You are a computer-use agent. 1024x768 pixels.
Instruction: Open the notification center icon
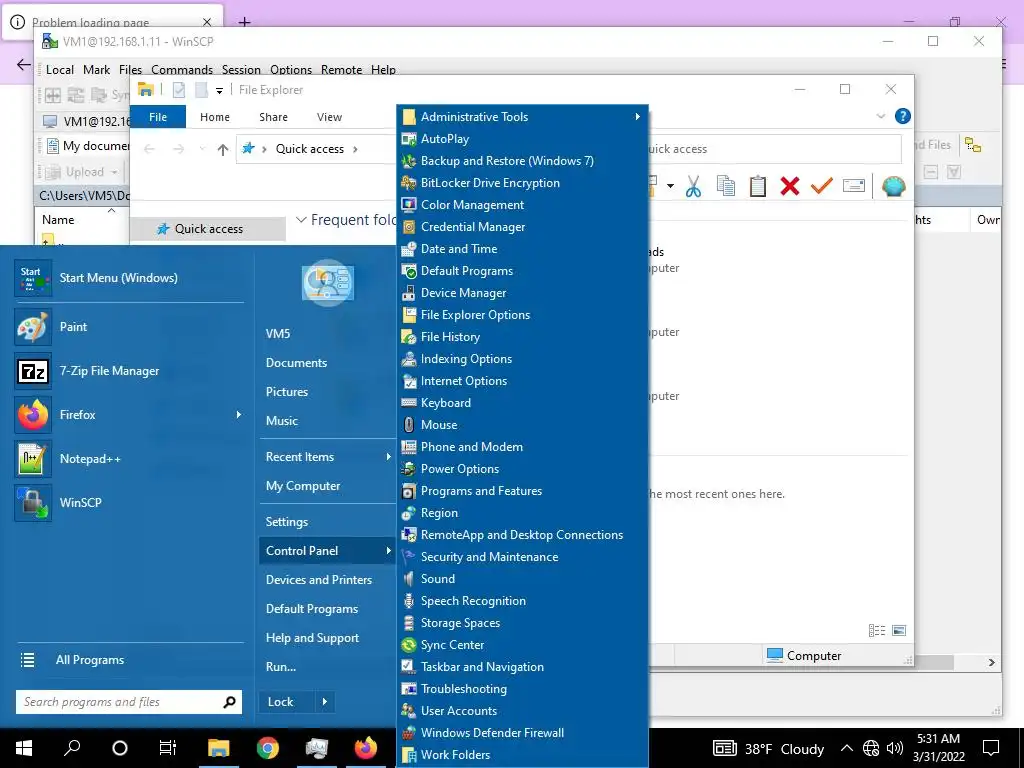coord(991,748)
